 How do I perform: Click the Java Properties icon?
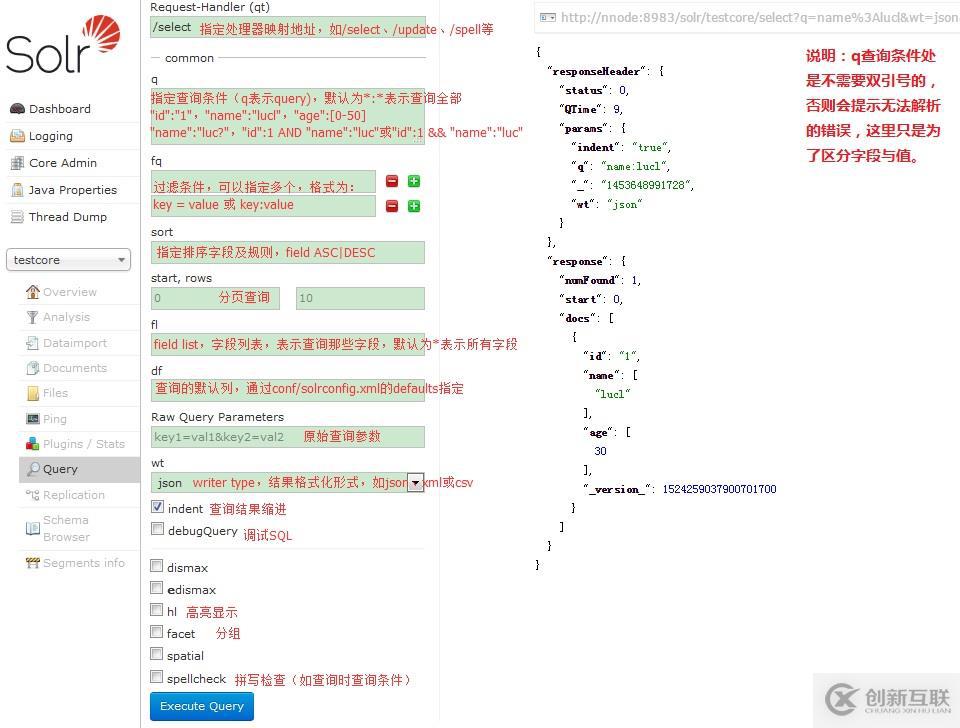click(17, 190)
